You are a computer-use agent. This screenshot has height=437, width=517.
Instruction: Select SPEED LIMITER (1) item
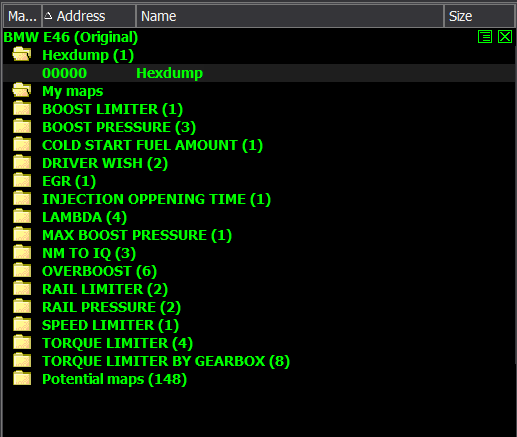(110, 325)
